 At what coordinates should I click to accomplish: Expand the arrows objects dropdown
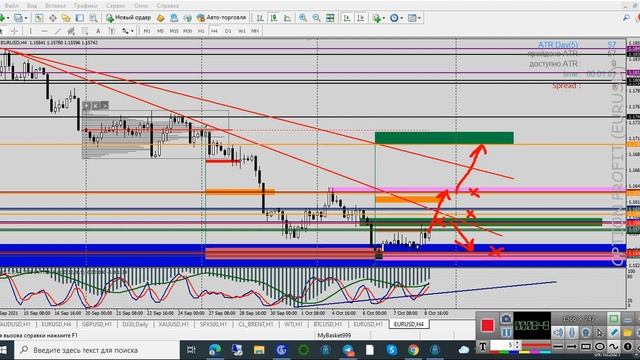[x=132, y=31]
